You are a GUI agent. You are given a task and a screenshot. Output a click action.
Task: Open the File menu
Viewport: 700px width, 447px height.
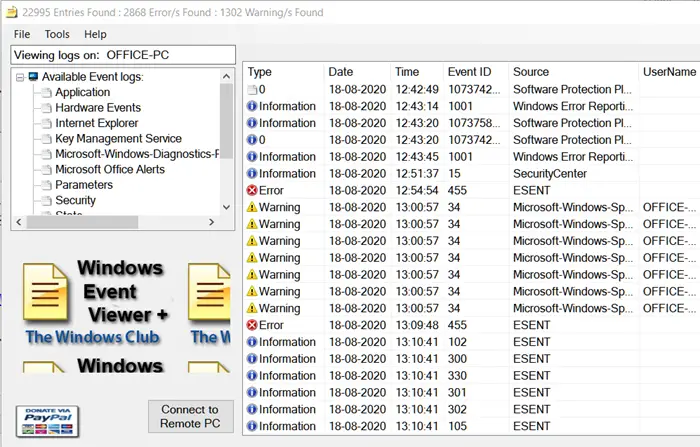[22, 34]
